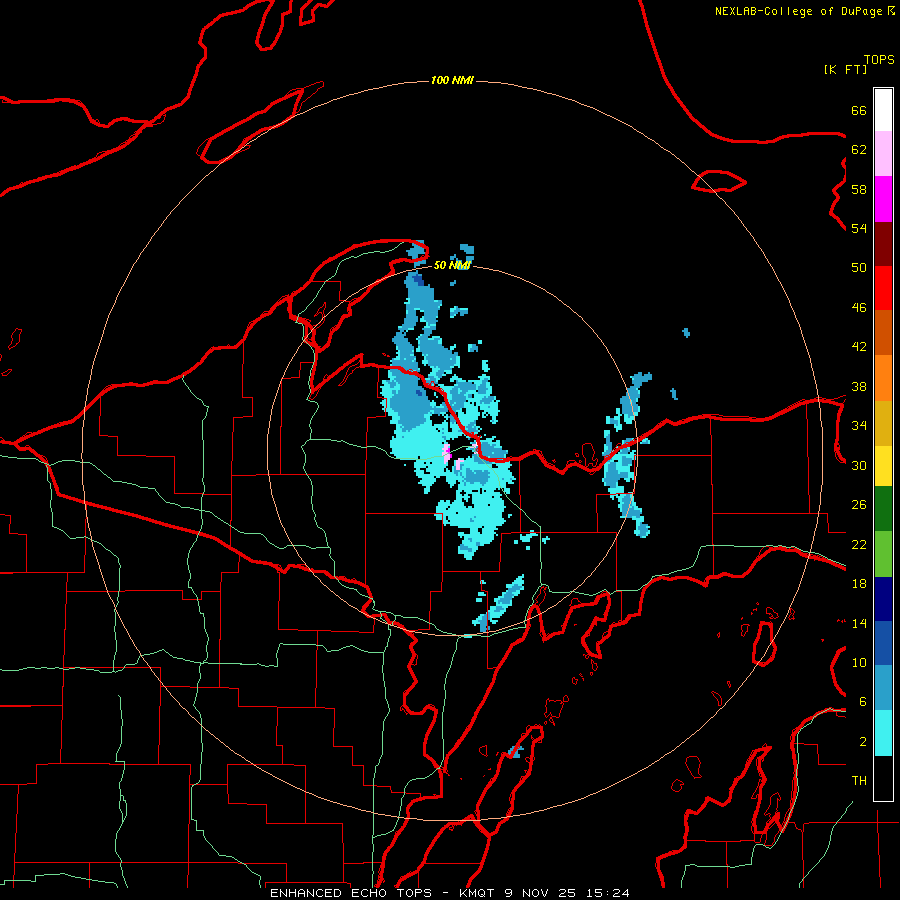Viewport: 900px width, 900px height.
Task: Click the 30 legend value
Action: 859,465
